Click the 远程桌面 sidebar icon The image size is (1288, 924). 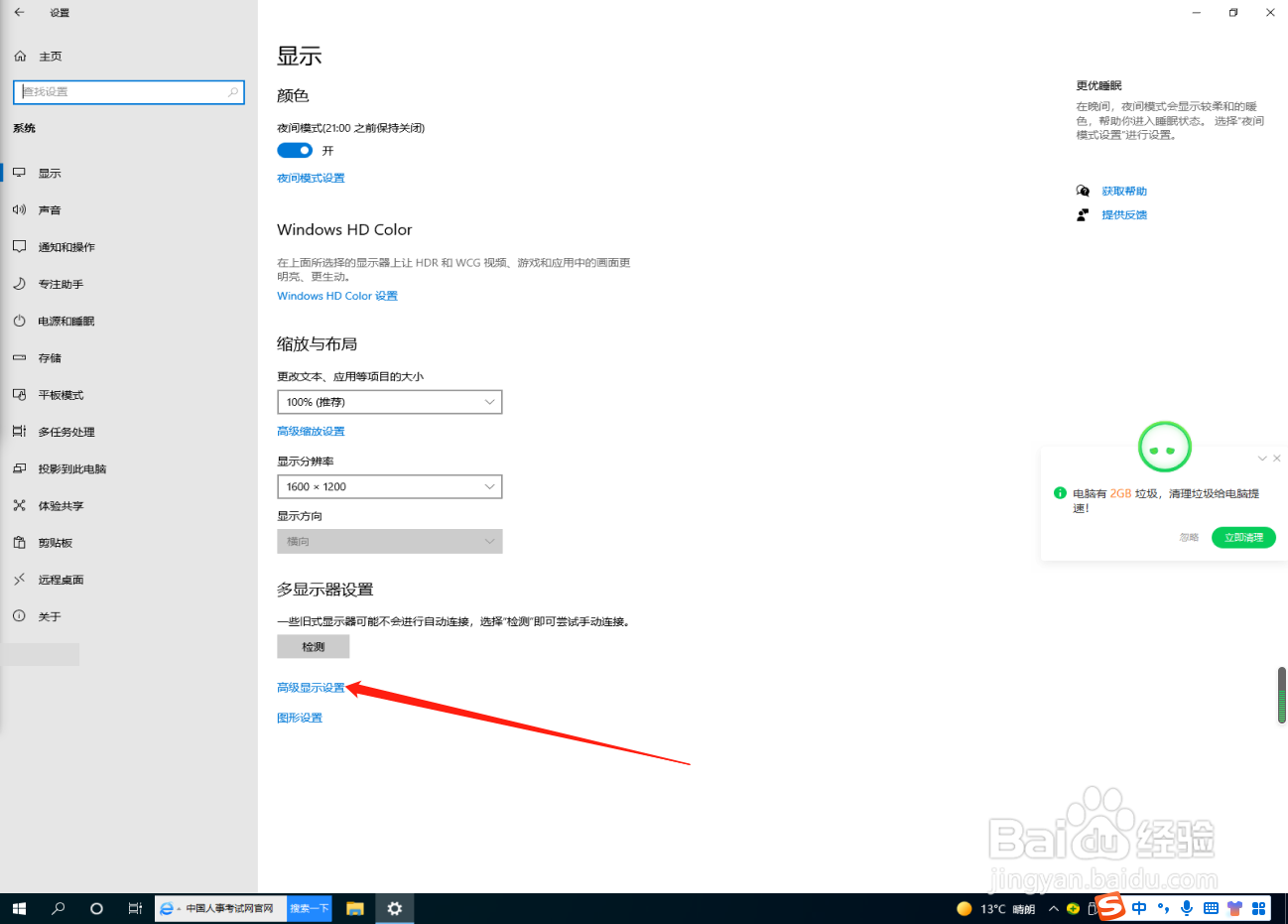click(x=19, y=580)
